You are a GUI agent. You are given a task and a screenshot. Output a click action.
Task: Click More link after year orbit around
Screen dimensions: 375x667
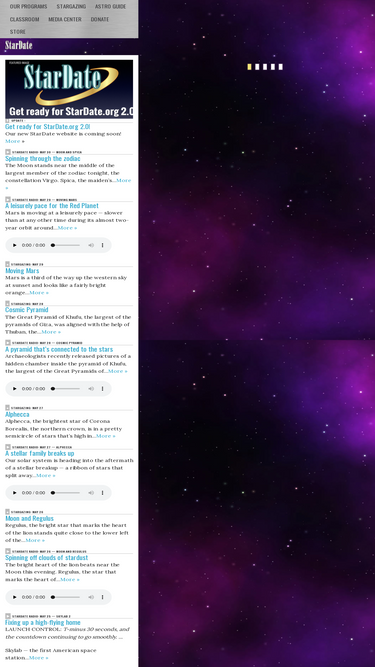point(67,228)
